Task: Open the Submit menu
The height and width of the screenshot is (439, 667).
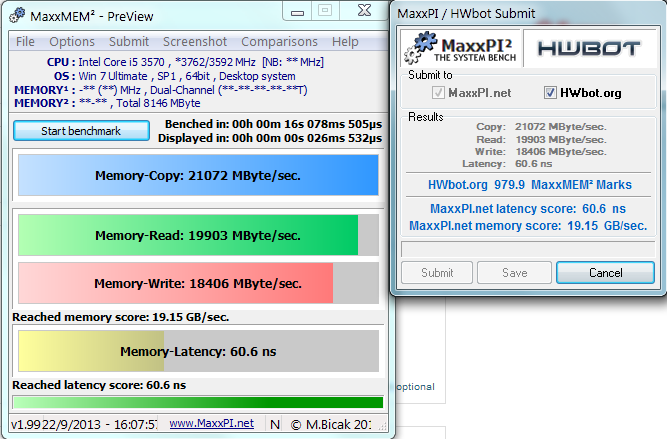Action: 129,42
